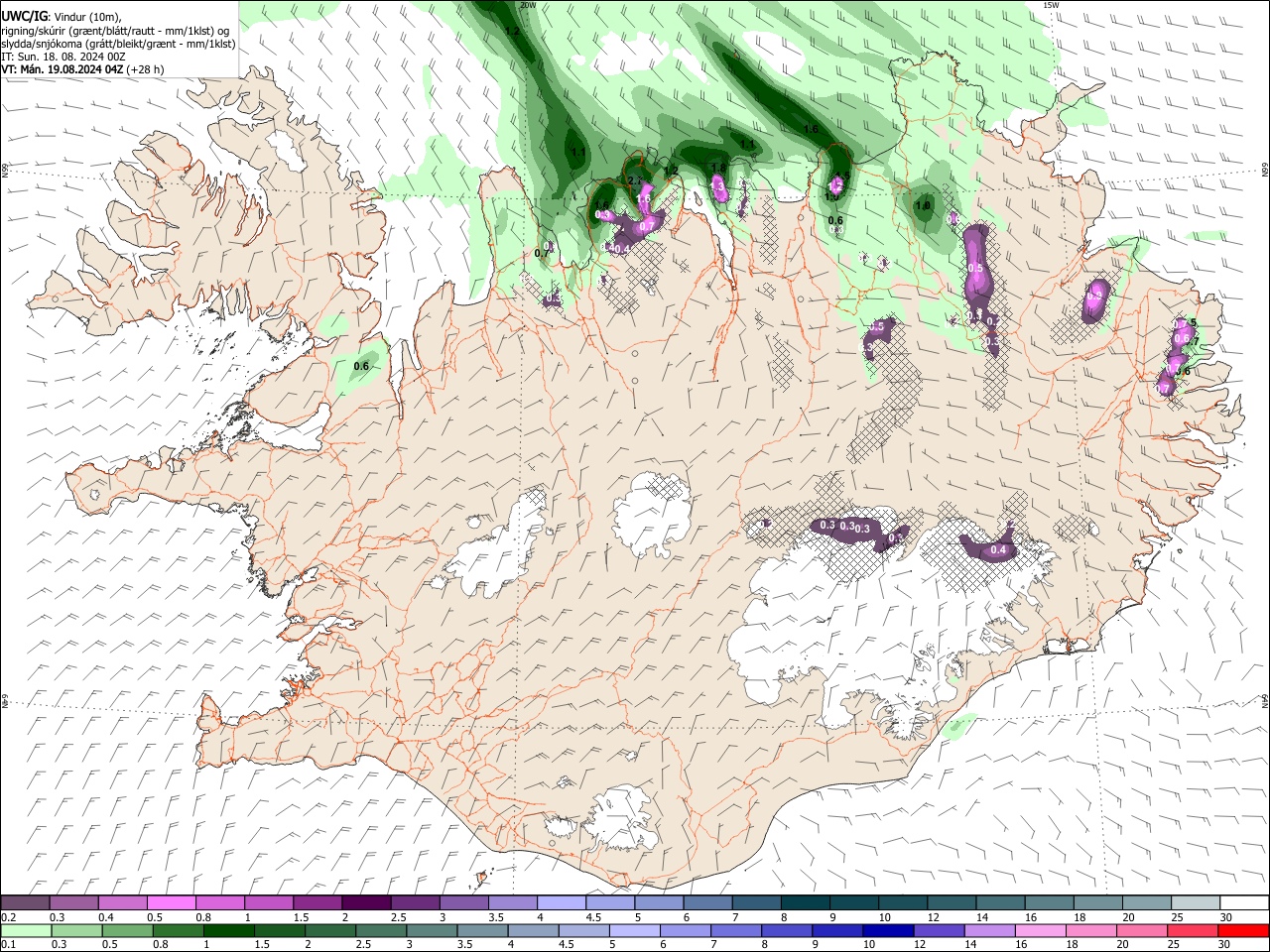Image resolution: width=1270 pixels, height=952 pixels.
Task: Click the UWC/IG title text
Action: tap(25, 17)
